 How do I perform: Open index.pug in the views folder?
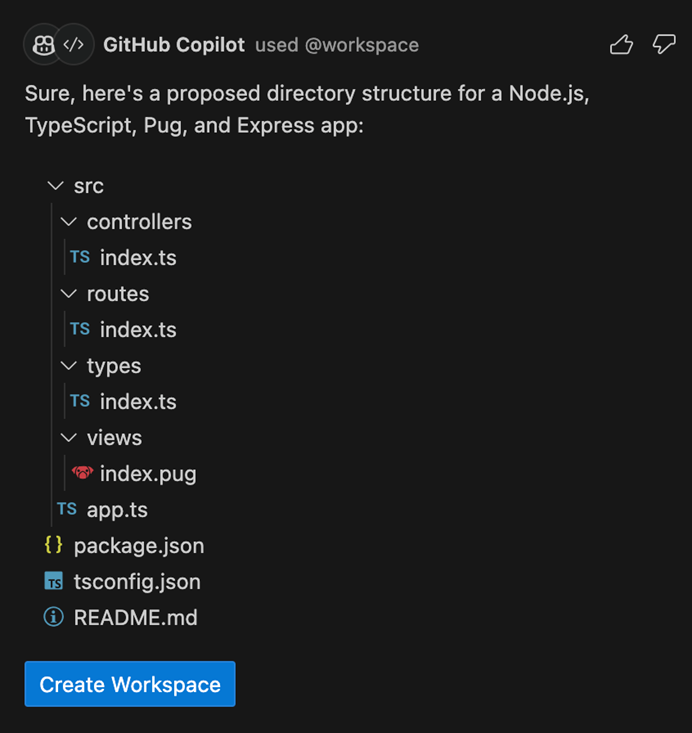tap(148, 474)
